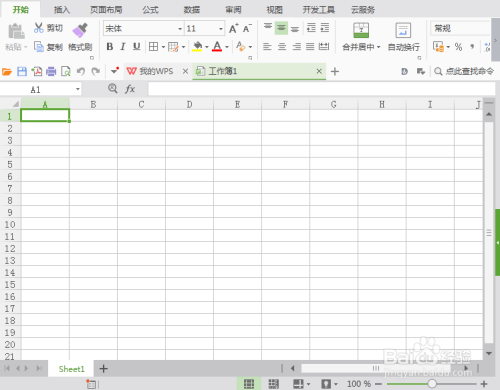Open the font name 宋体 dropdown
The height and width of the screenshot is (390, 500).
(180, 29)
